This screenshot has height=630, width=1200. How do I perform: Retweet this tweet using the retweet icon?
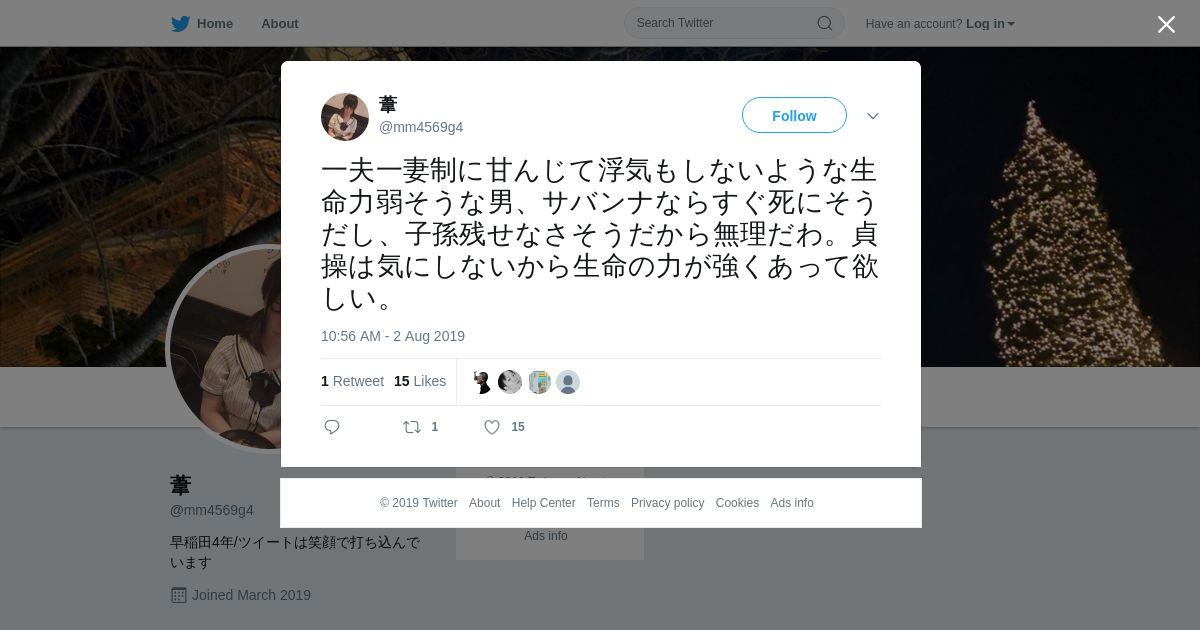[x=412, y=427]
